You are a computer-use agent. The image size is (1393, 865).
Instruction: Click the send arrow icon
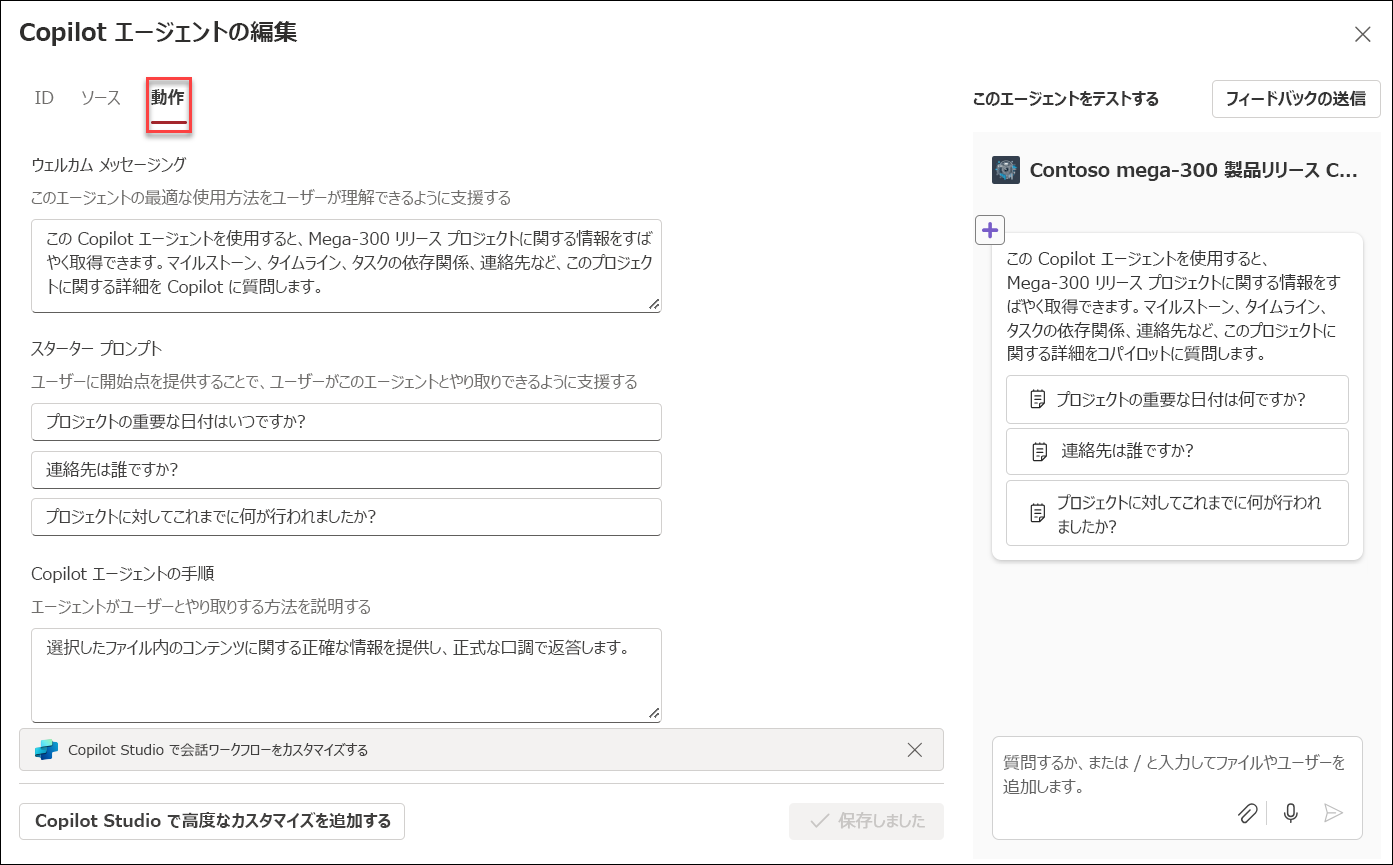[x=1333, y=813]
